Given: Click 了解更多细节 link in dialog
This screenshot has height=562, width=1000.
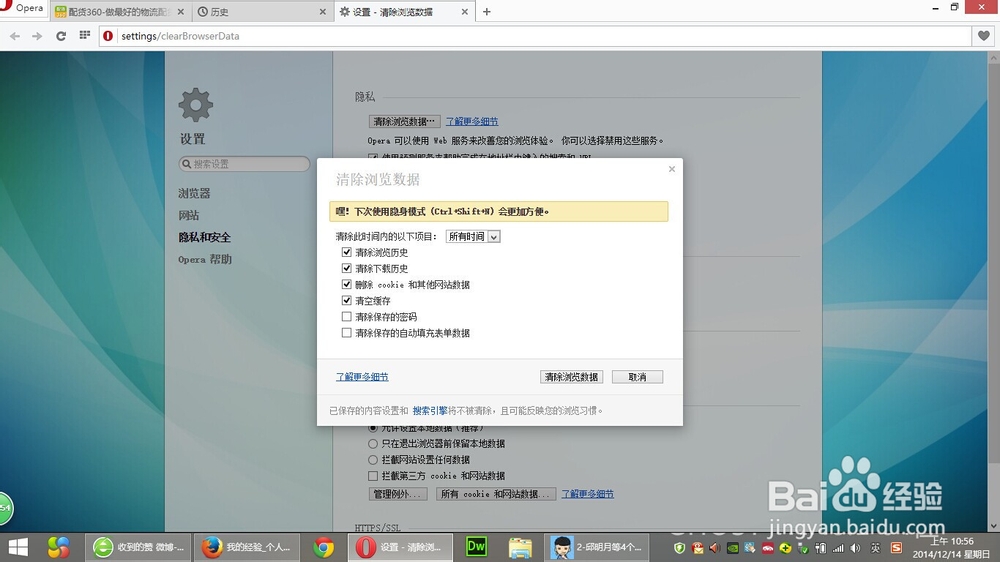Looking at the screenshot, I should point(362,377).
